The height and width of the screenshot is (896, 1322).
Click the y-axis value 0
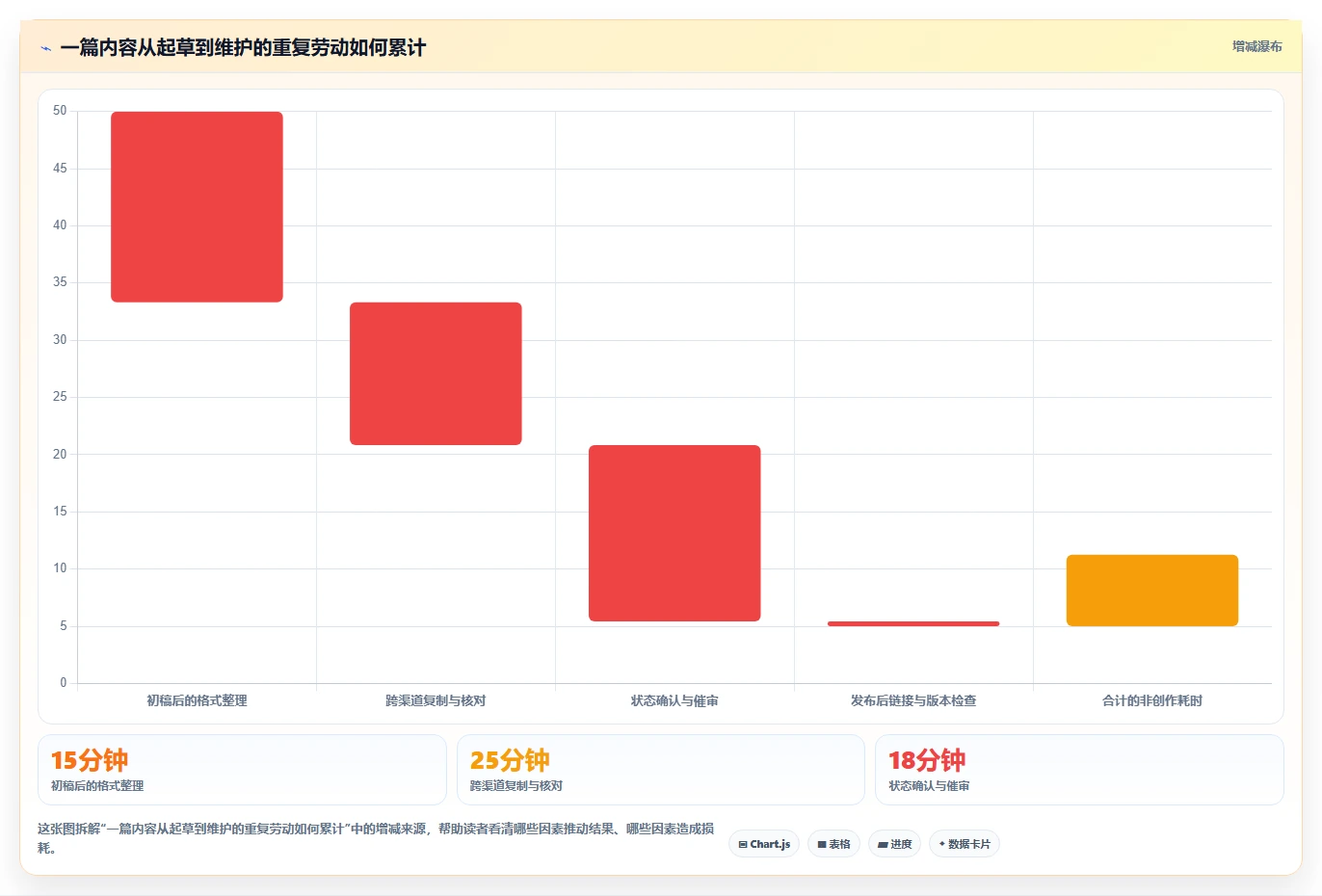(64, 683)
